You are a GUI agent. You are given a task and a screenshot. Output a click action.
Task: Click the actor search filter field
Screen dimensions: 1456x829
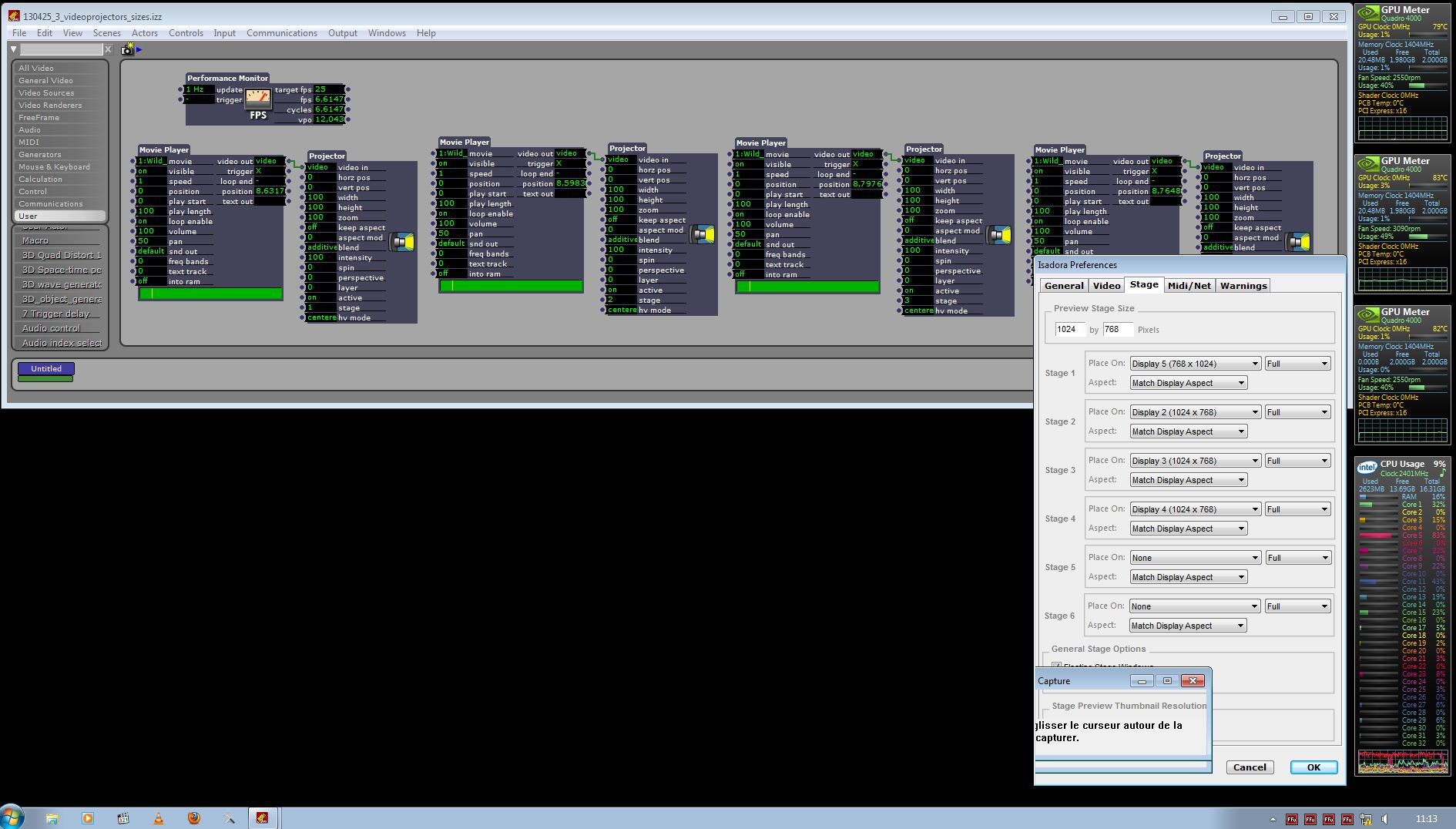(61, 49)
